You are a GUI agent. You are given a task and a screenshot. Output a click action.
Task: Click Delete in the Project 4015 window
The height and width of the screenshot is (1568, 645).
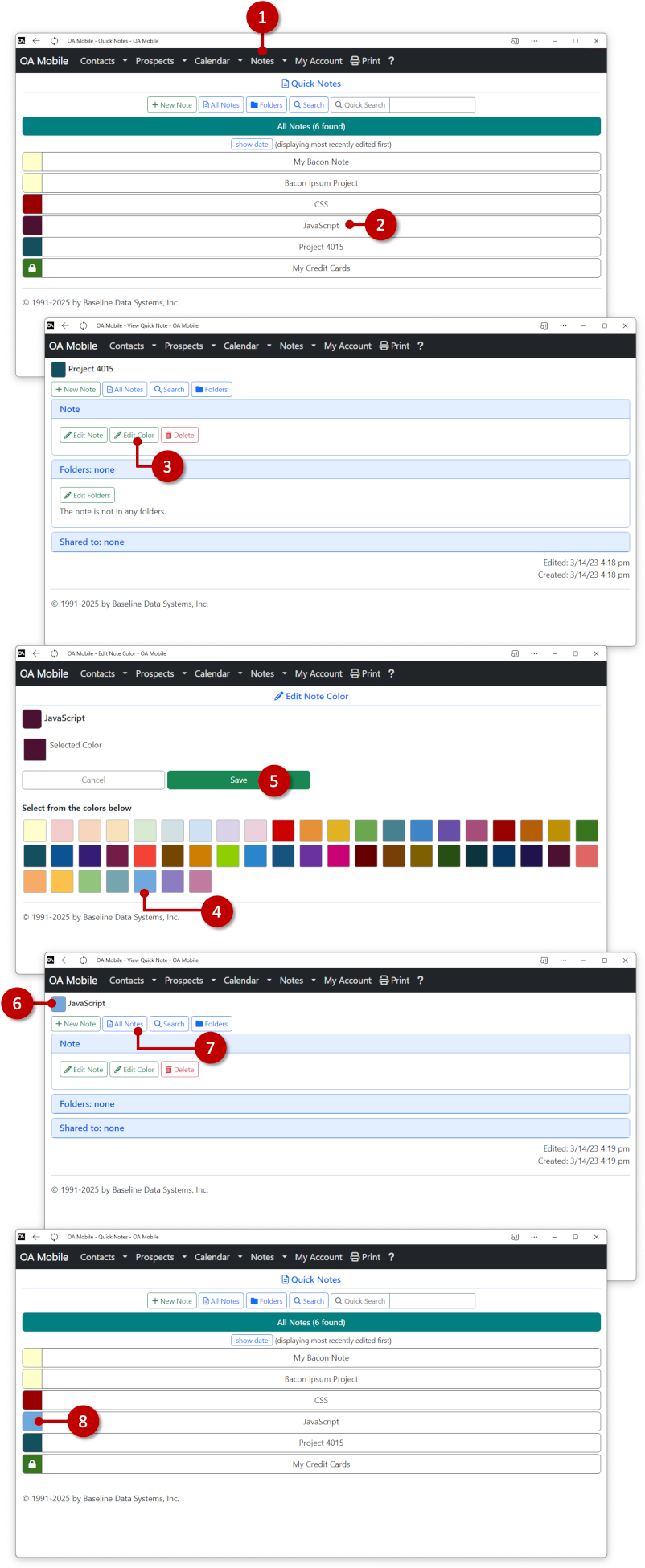(x=179, y=435)
